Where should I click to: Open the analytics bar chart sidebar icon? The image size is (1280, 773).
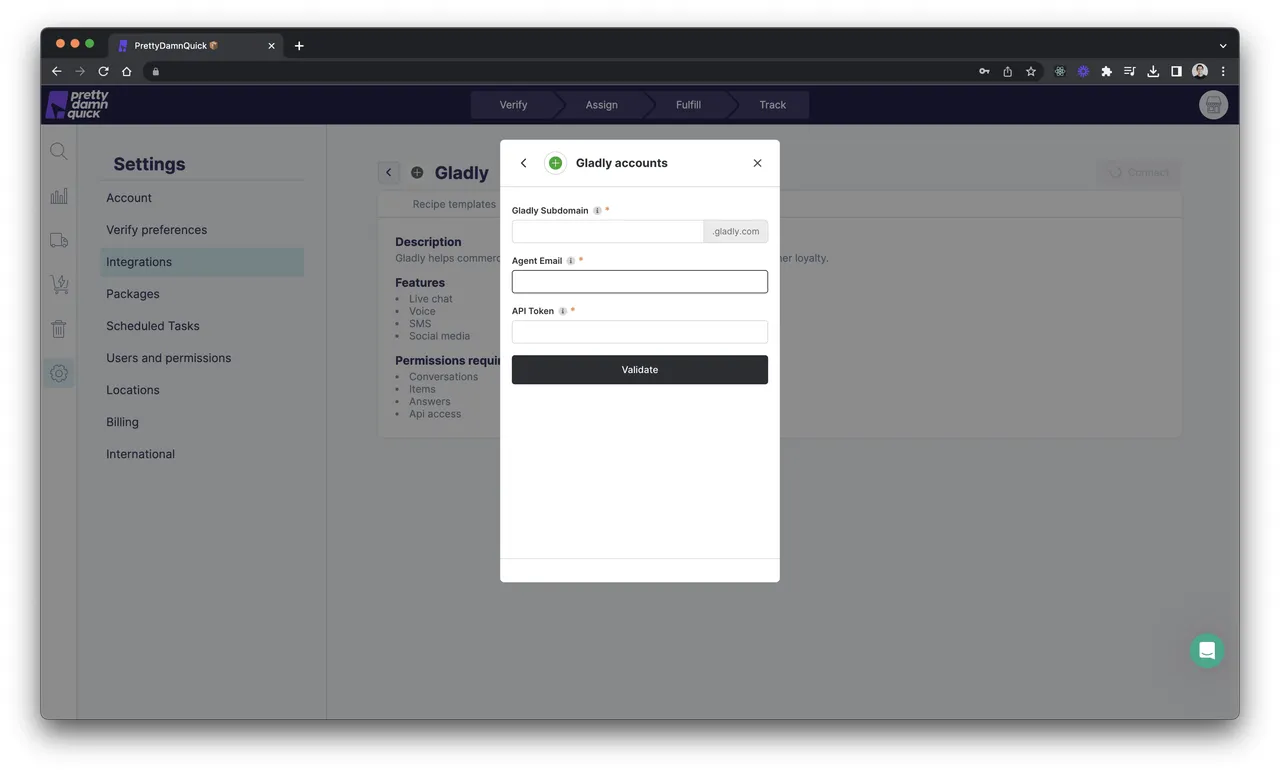(x=59, y=196)
